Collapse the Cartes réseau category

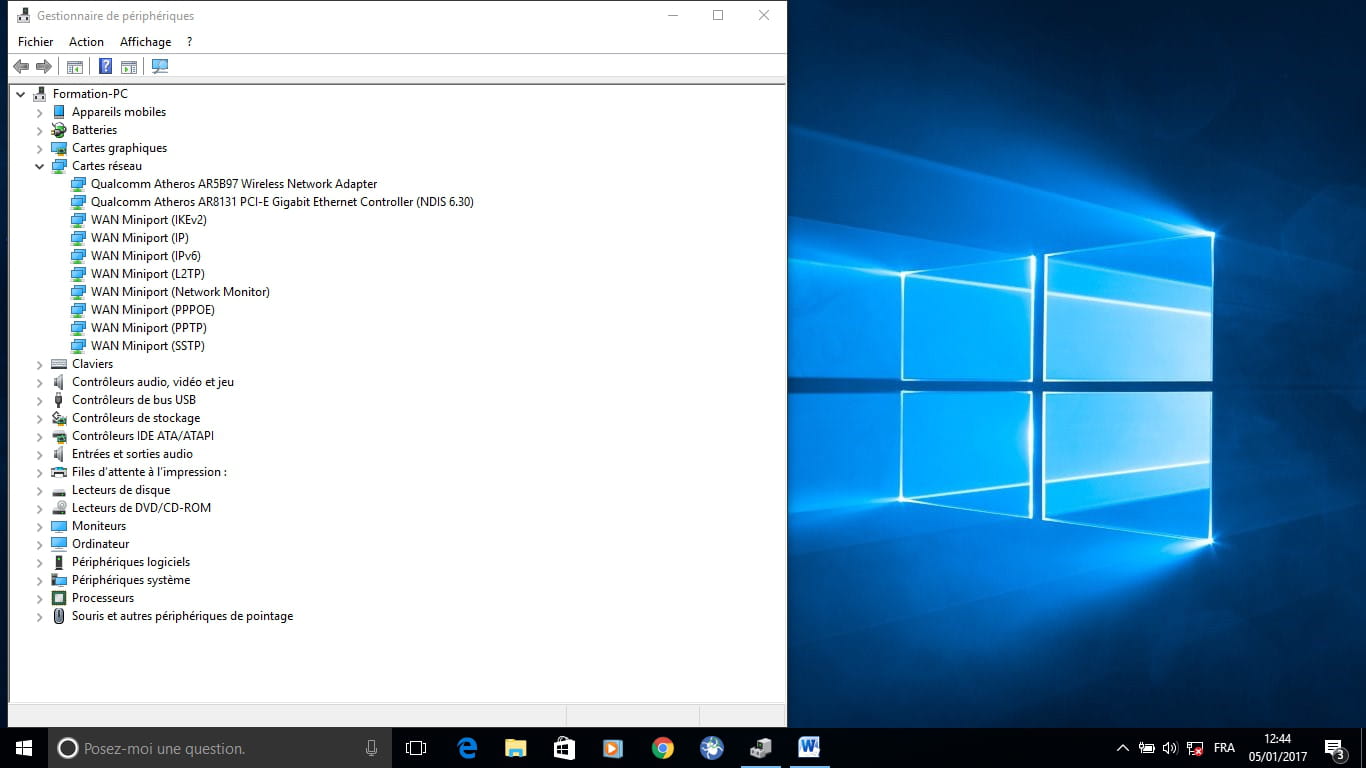[40, 166]
